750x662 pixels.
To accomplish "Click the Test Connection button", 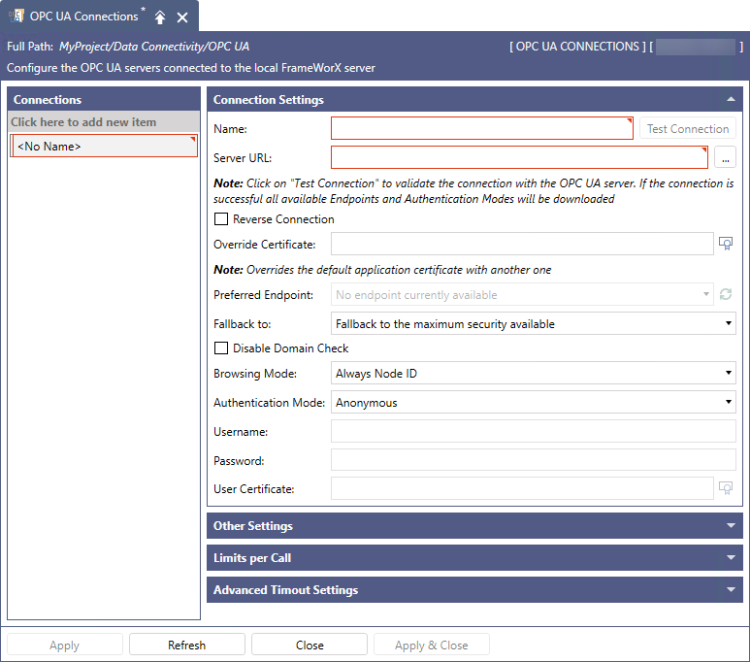I will click(688, 129).
